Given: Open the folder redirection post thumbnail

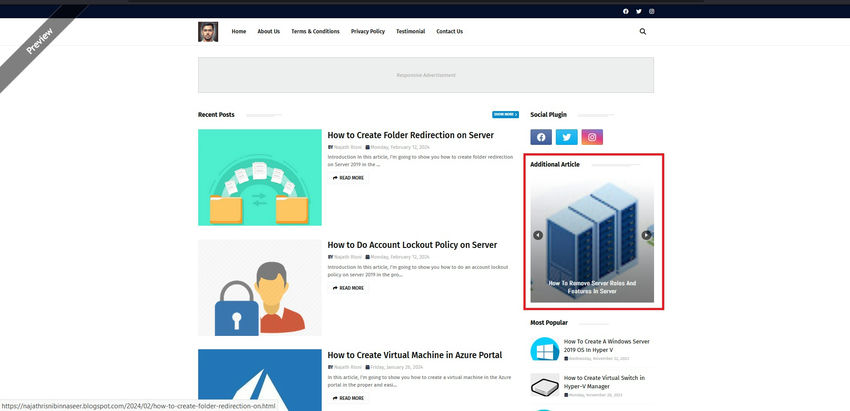Looking at the screenshot, I should (x=260, y=177).
